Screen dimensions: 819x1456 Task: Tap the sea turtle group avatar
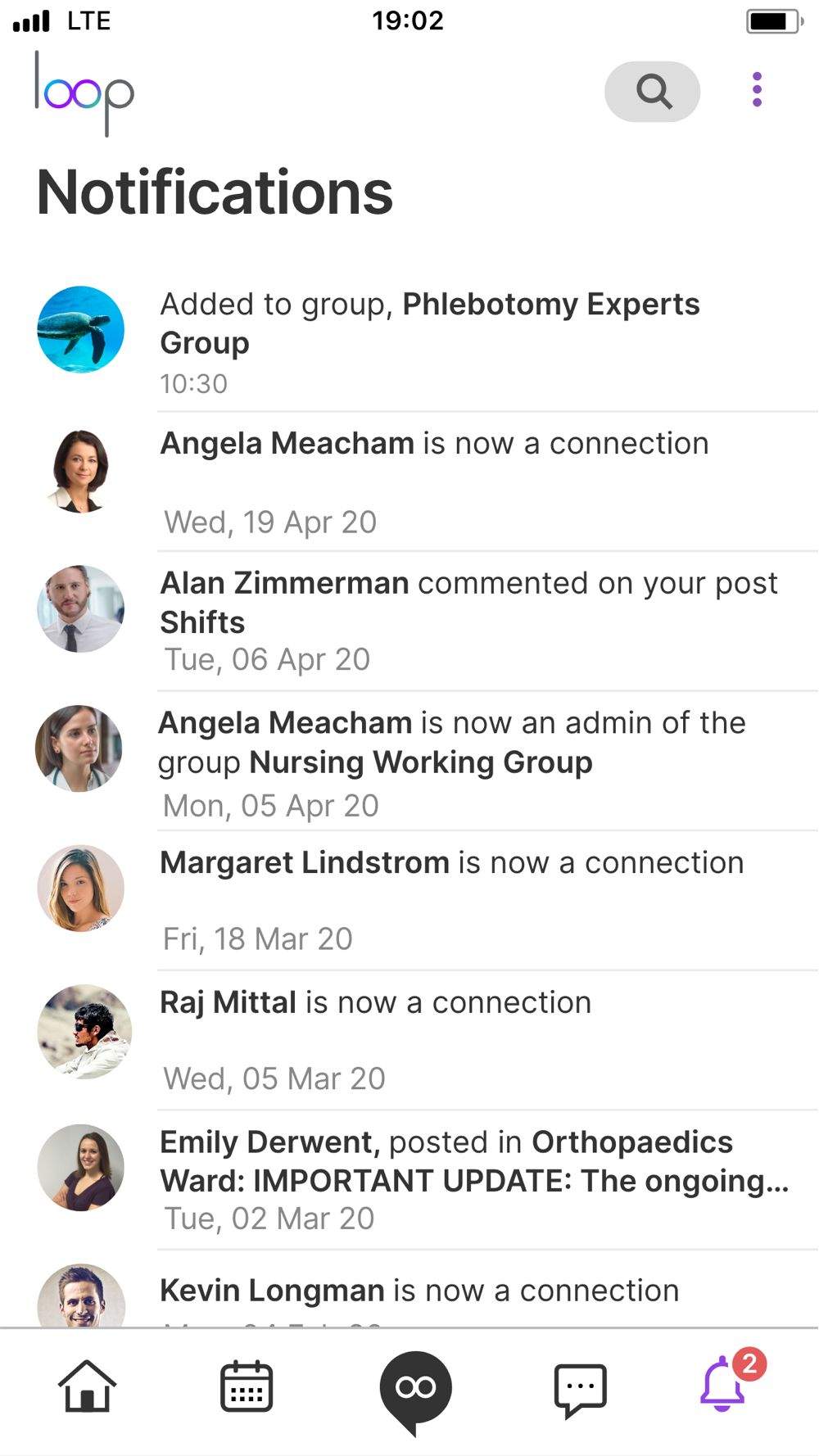click(x=81, y=330)
